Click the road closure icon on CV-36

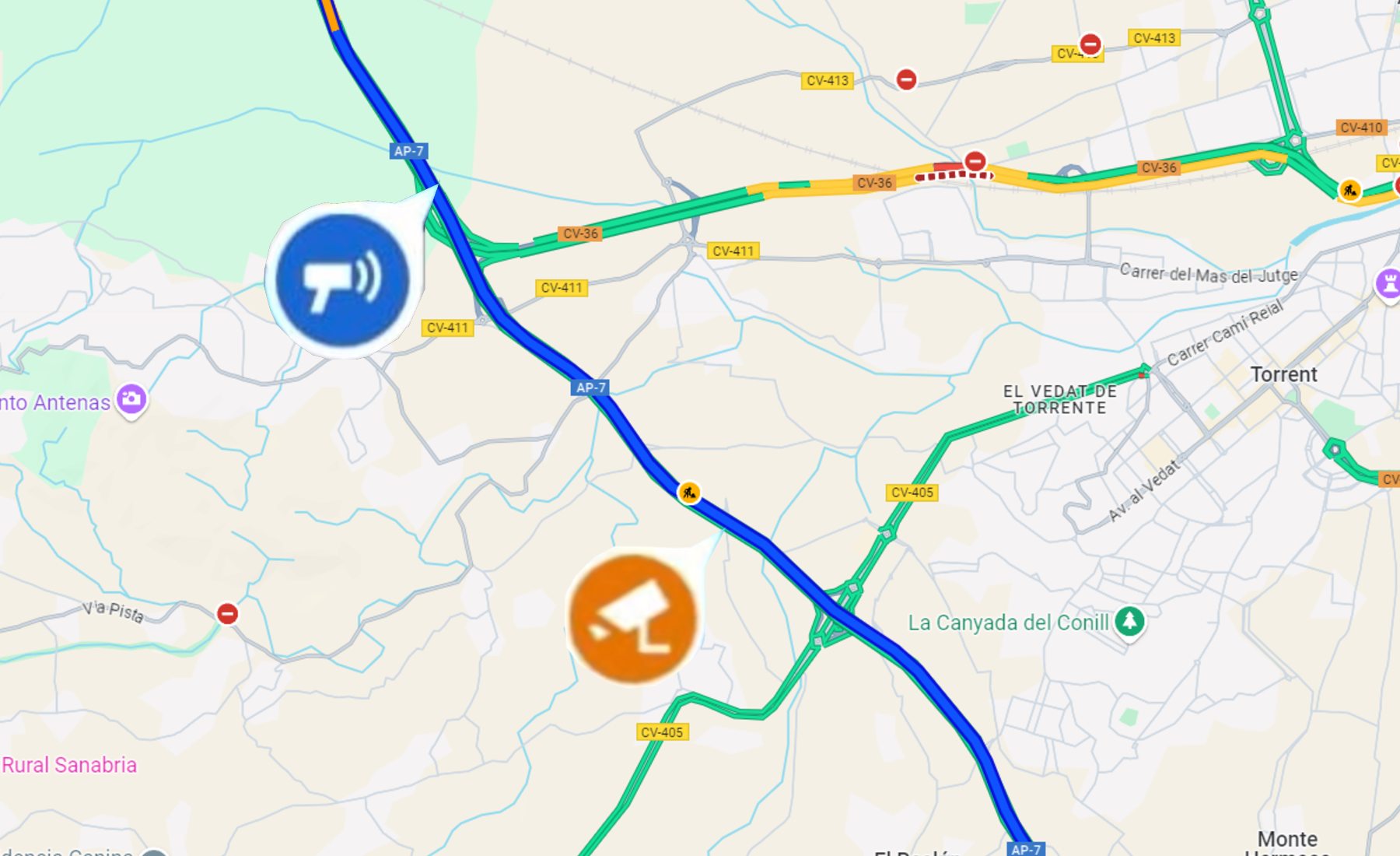point(975,161)
